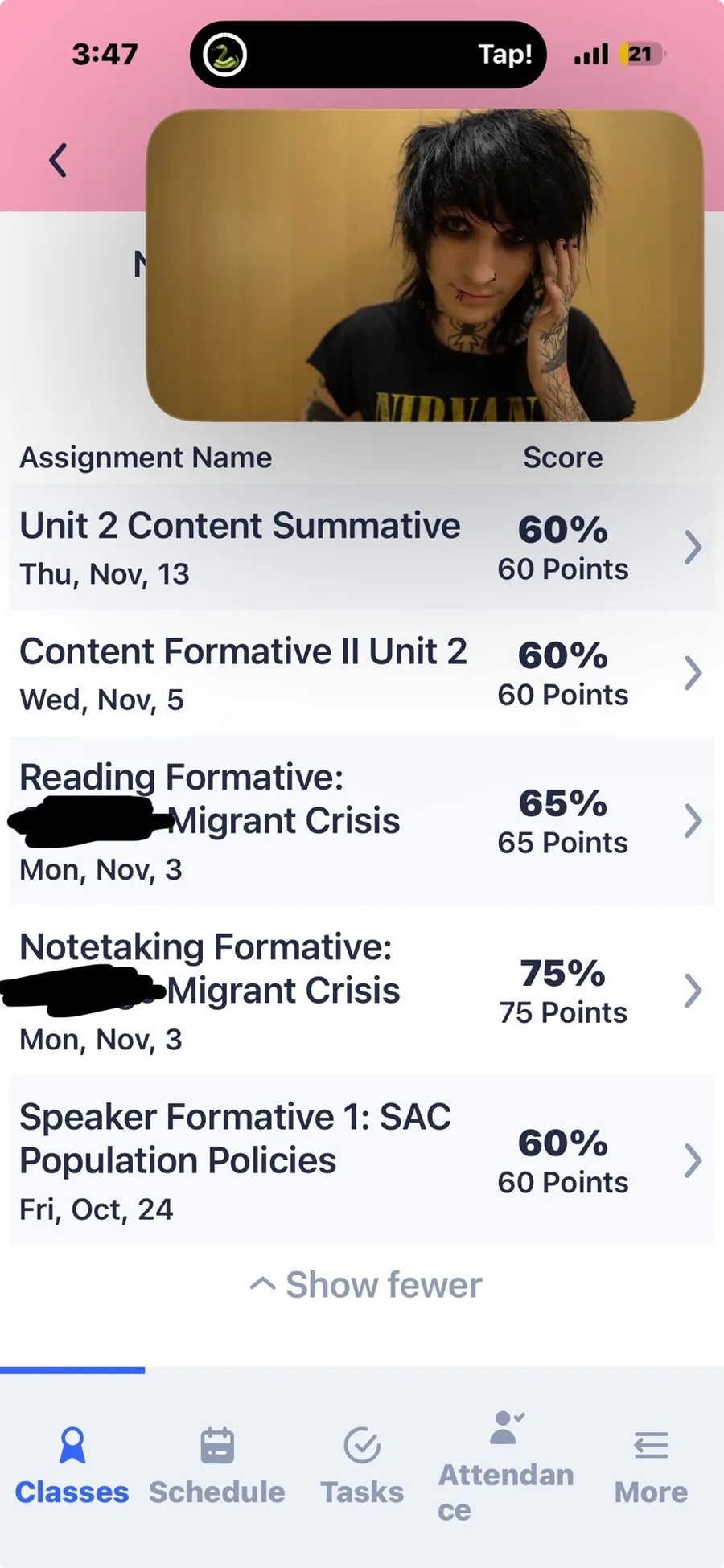
Task: Tap the Tasks checkmark icon
Action: click(x=362, y=1445)
